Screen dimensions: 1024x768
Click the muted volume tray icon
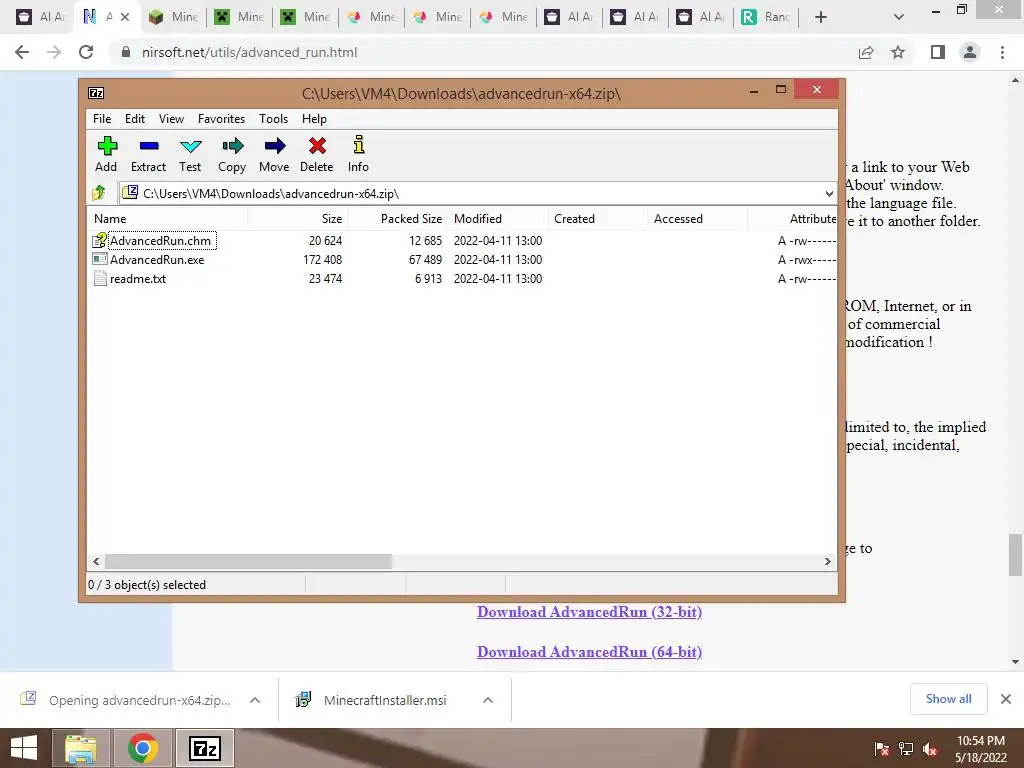tap(930, 749)
